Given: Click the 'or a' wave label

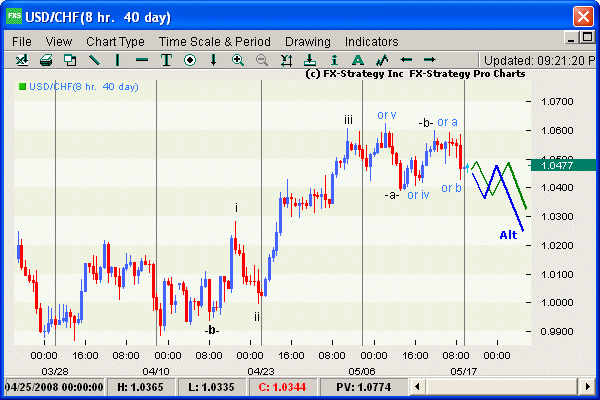Looking at the screenshot, I should click(448, 122).
